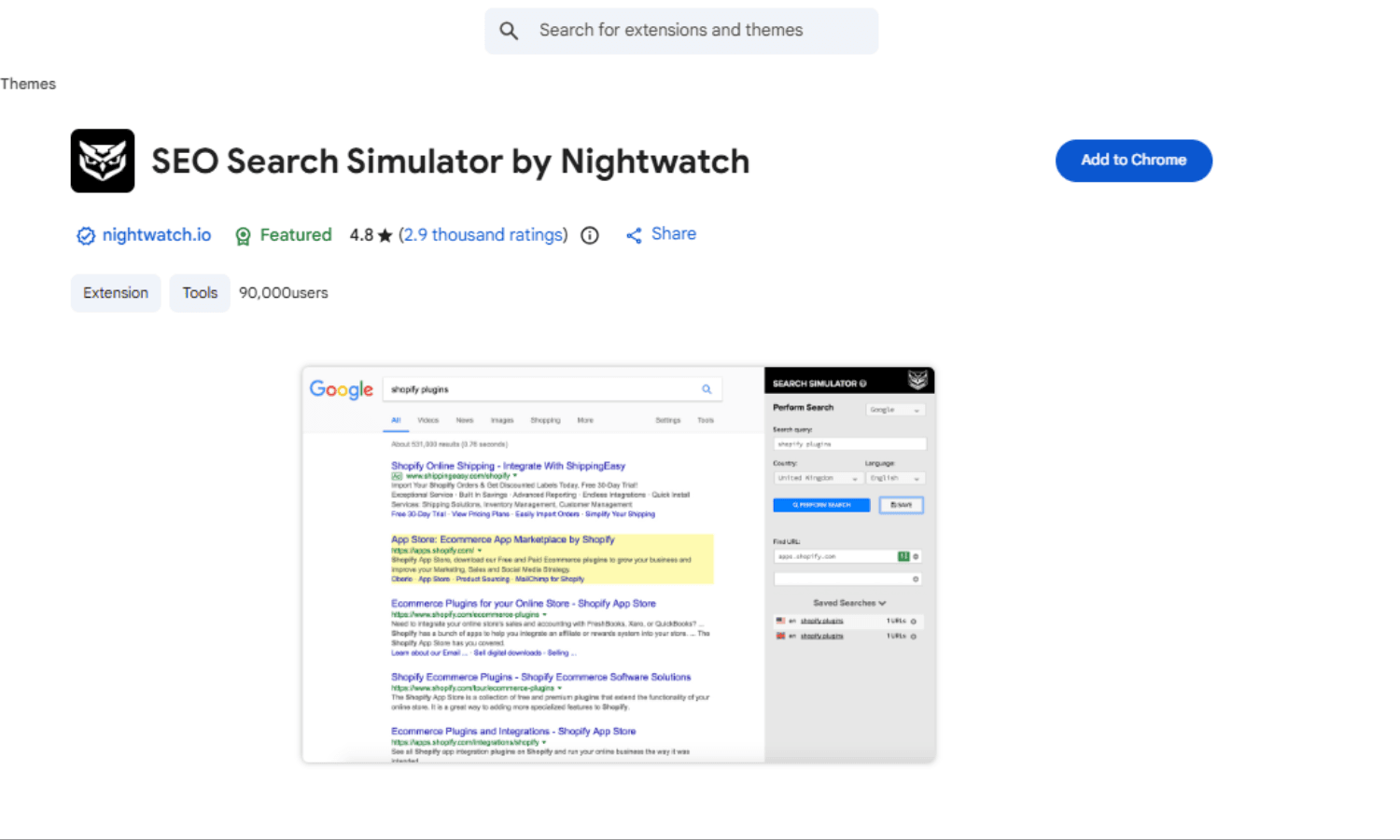Screen dimensions: 1400x840
Task: Click the Add to Chrome button
Action: (1134, 161)
